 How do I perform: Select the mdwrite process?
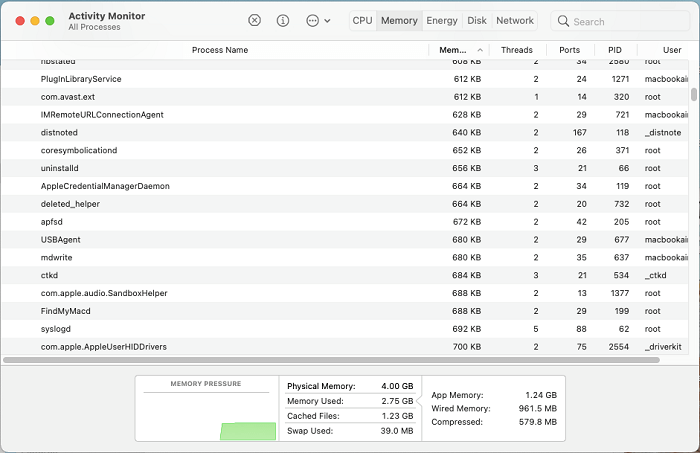[x=345, y=258]
